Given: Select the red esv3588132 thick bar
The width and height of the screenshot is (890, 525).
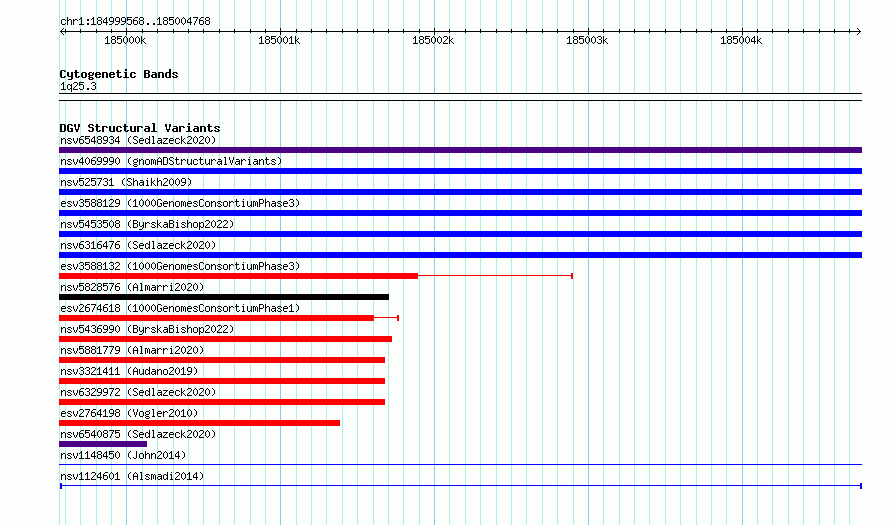Looking at the screenshot, I should coord(238,276).
